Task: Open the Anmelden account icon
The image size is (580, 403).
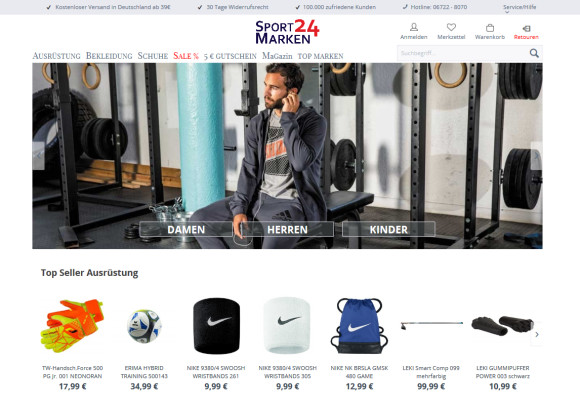Action: 414,27
